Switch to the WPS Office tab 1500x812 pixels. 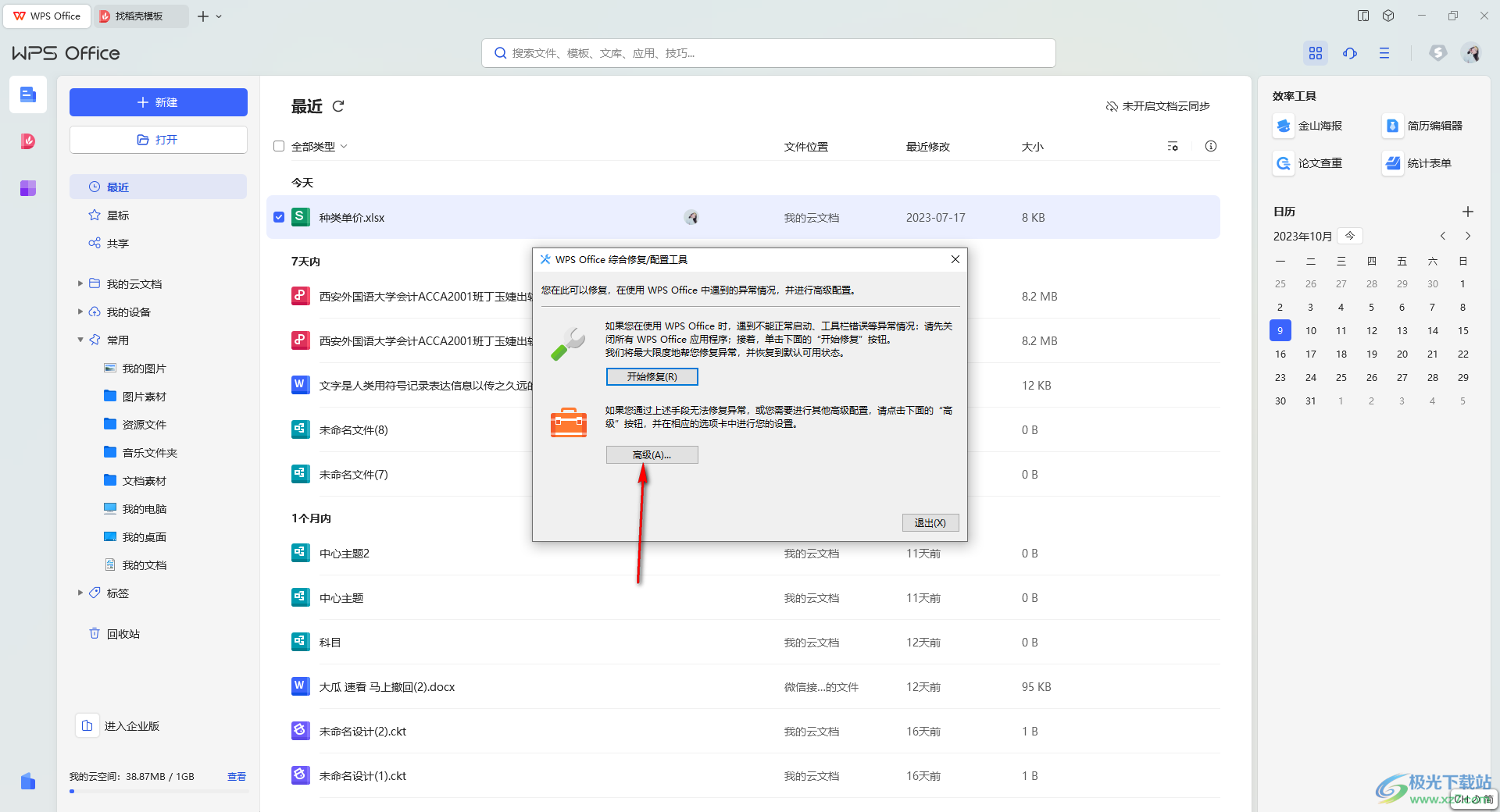[47, 16]
